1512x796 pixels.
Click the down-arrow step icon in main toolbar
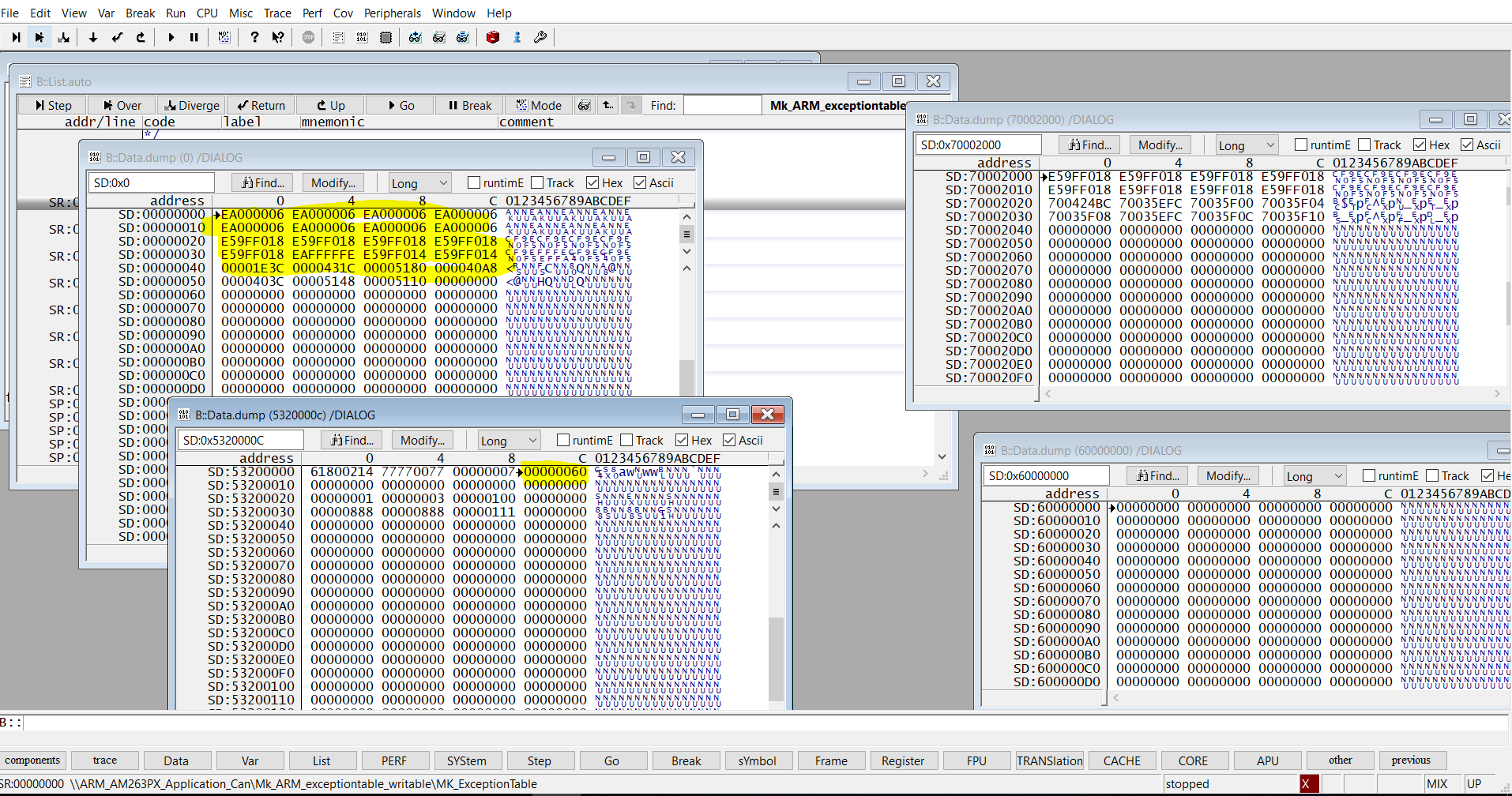(93, 37)
